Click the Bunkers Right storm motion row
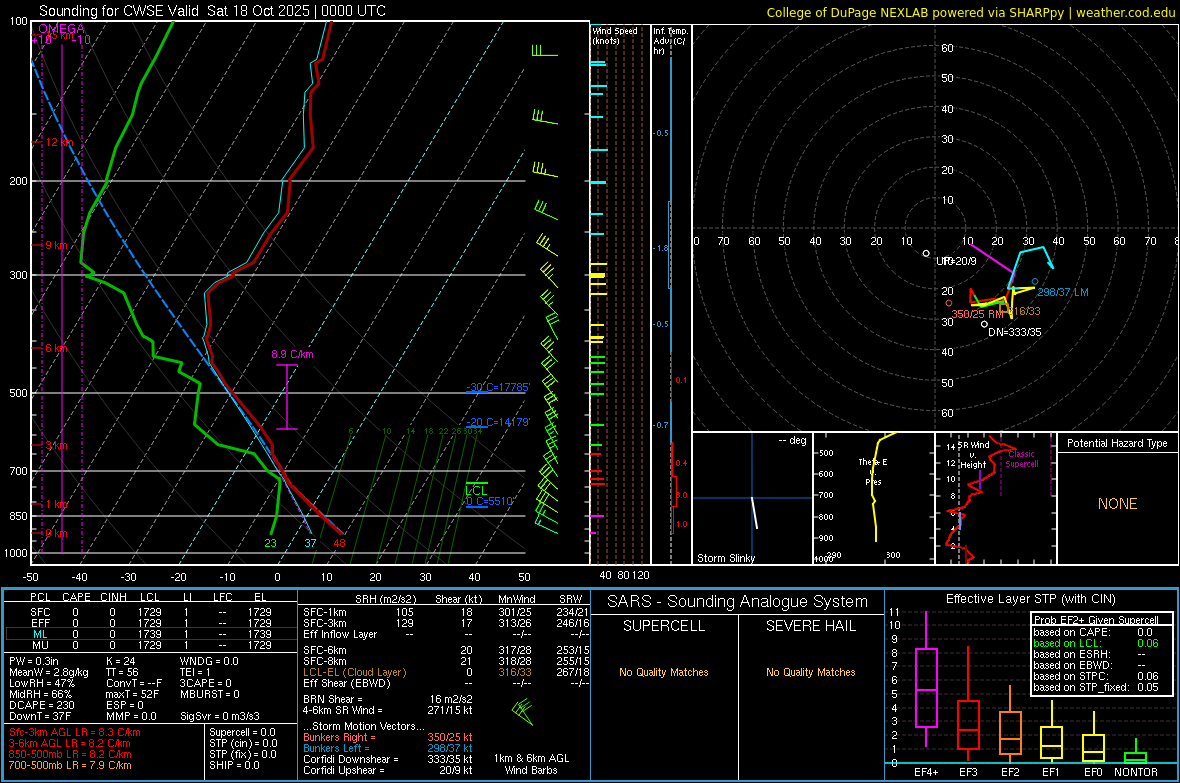The width and height of the screenshot is (1180, 783). click(x=388, y=737)
